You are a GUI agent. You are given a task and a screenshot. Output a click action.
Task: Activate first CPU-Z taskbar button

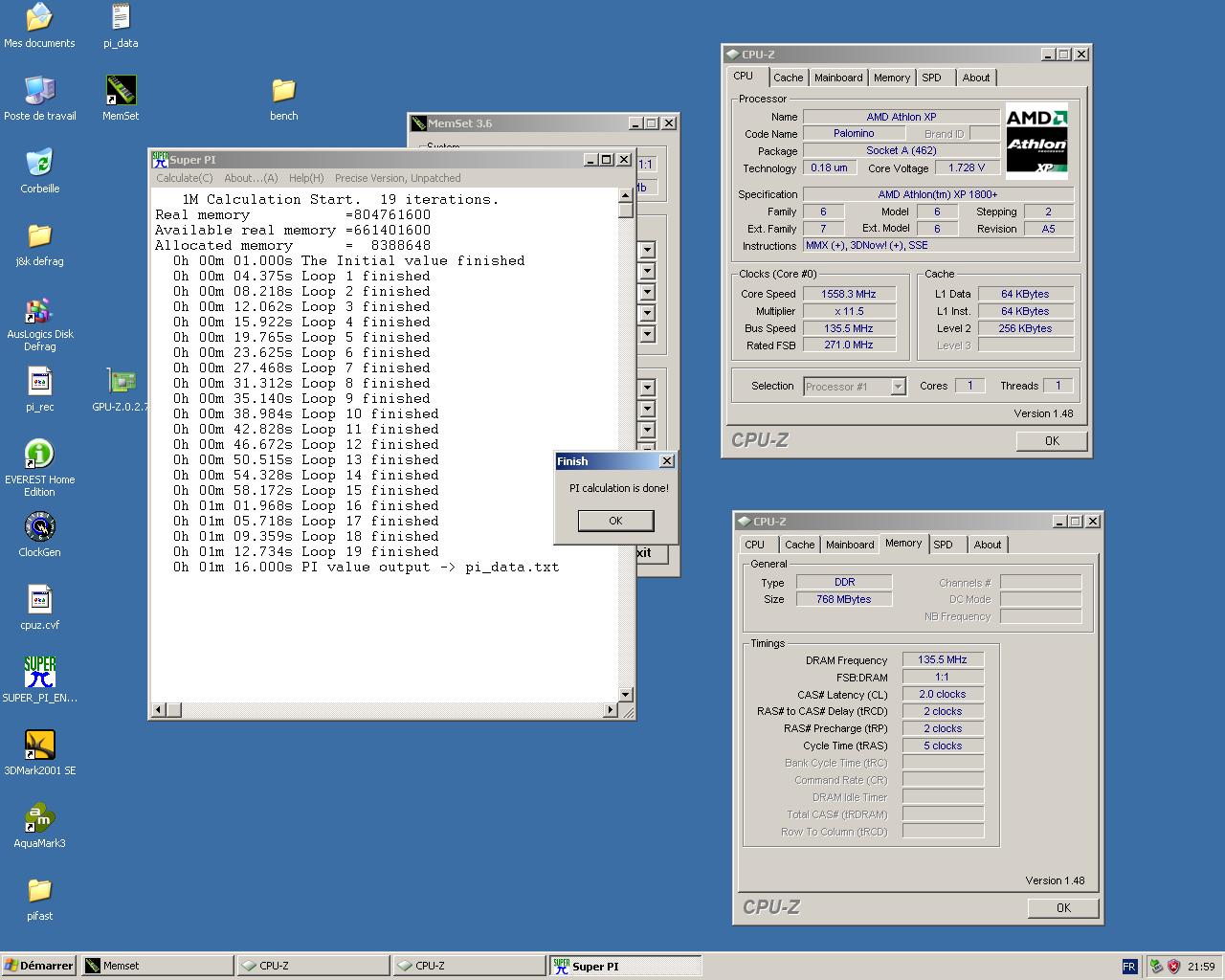314,966
